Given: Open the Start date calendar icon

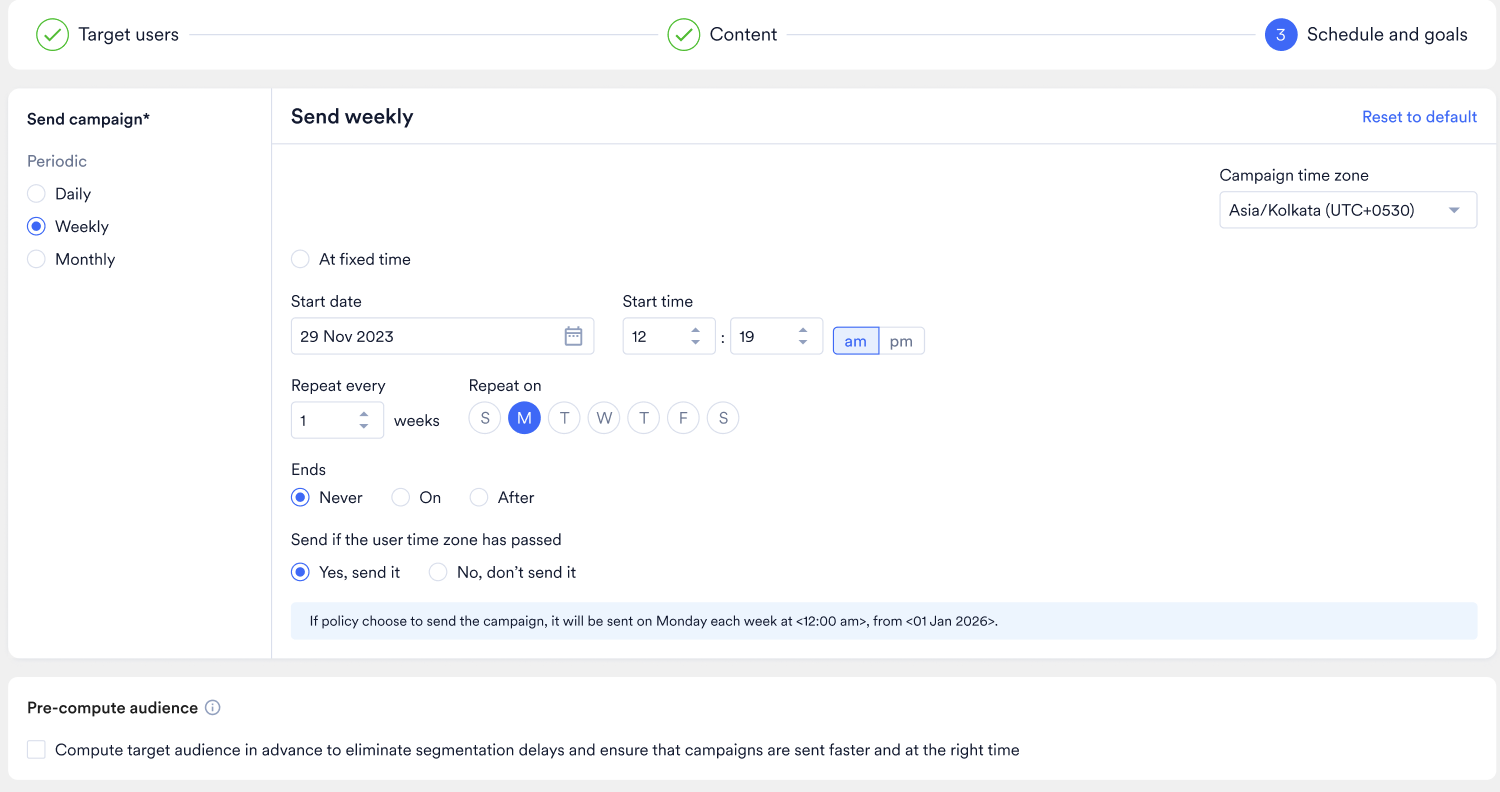Looking at the screenshot, I should coord(573,336).
